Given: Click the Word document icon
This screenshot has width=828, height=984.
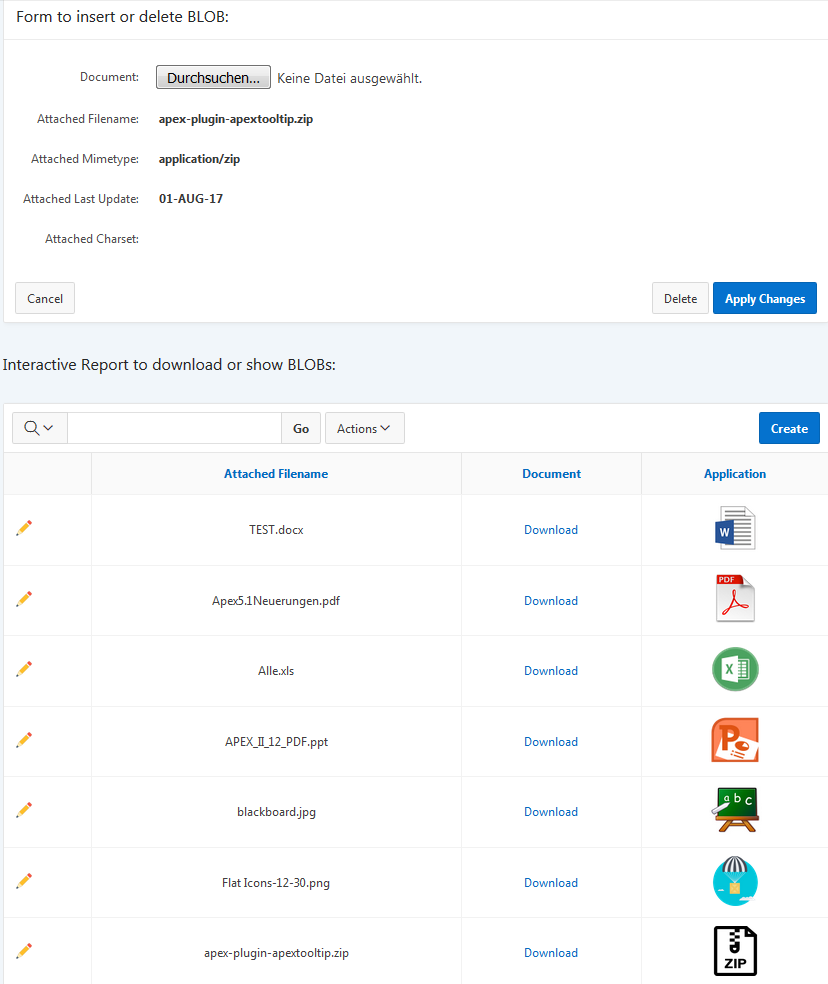Looking at the screenshot, I should [x=735, y=528].
